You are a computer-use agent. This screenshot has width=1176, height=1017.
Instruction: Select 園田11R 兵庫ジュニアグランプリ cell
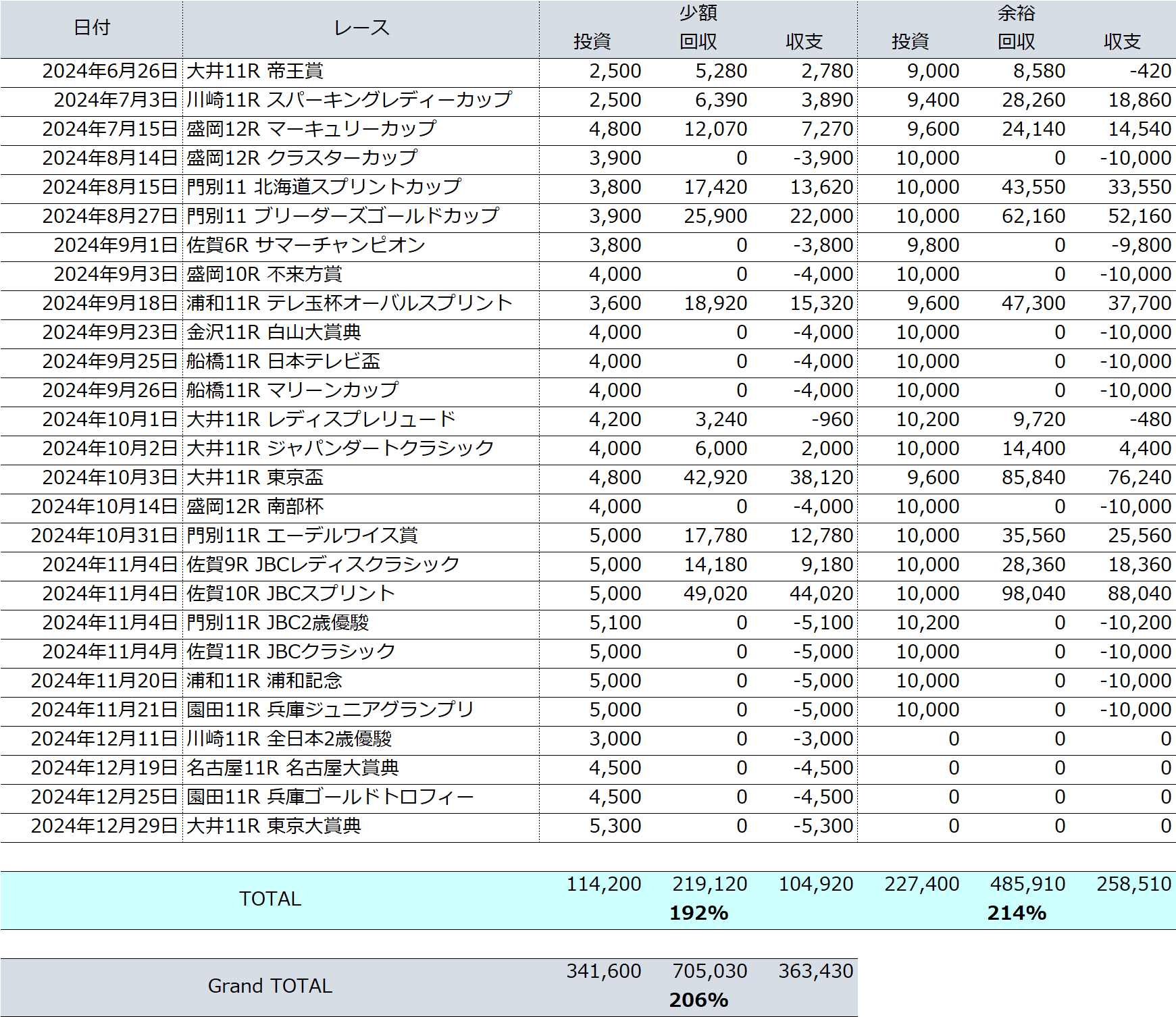(x=330, y=710)
